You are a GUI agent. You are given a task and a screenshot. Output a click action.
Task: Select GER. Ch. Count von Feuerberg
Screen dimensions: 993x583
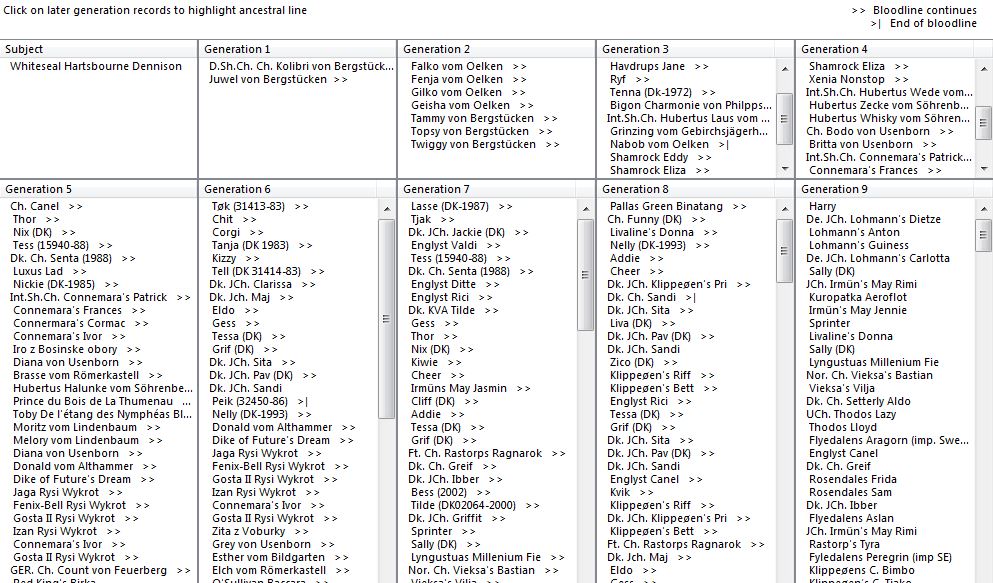(x=100, y=570)
